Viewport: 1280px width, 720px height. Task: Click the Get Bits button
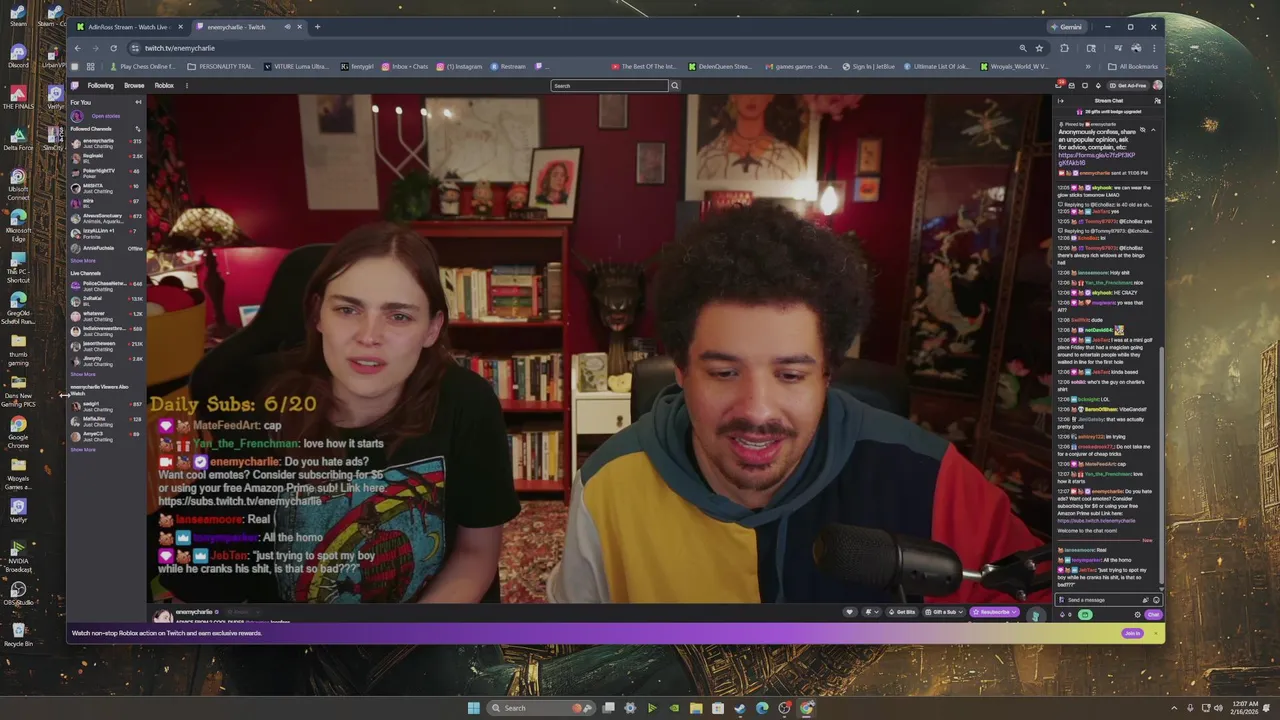[x=903, y=612]
